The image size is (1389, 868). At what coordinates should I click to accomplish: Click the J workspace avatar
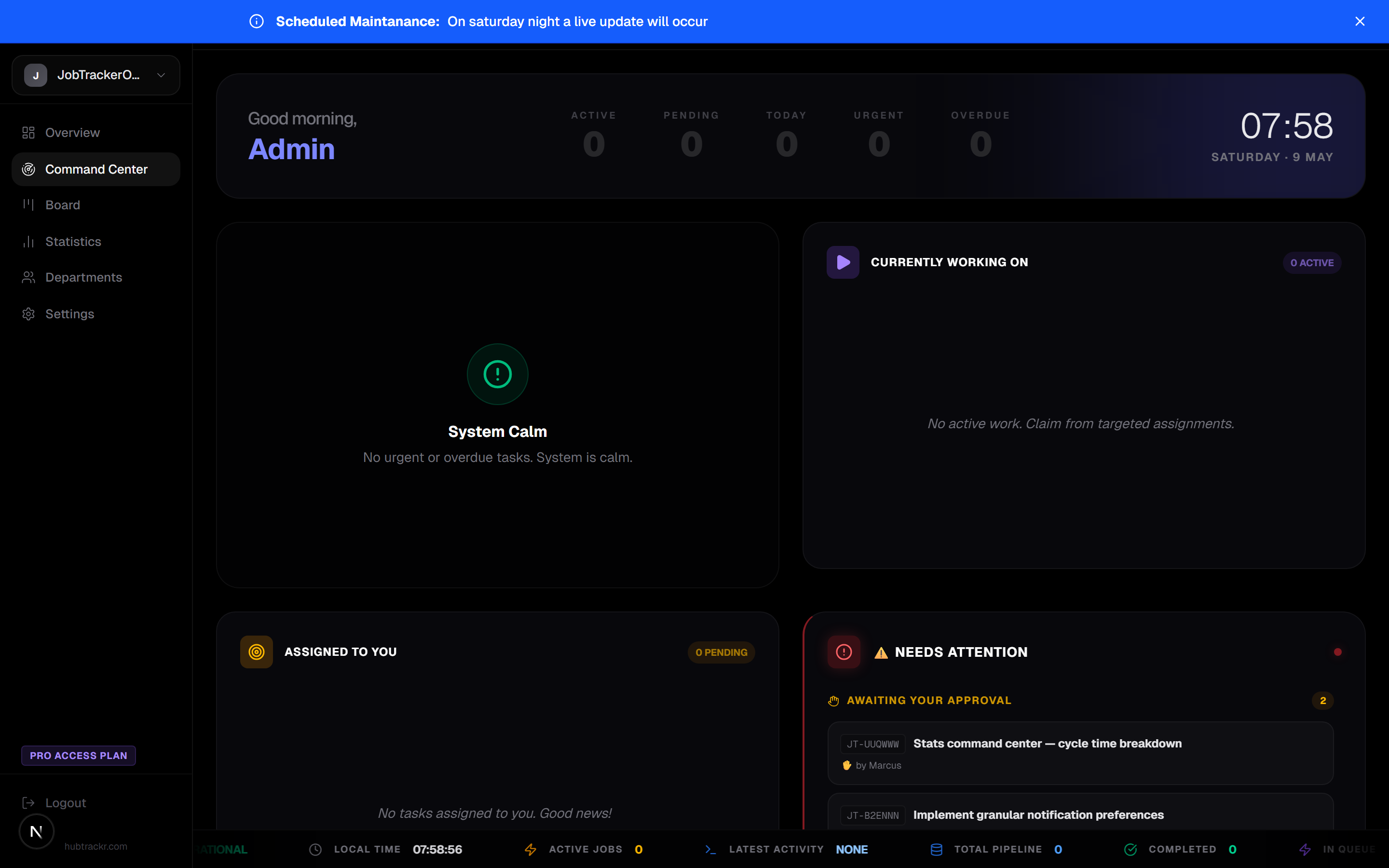click(36, 75)
